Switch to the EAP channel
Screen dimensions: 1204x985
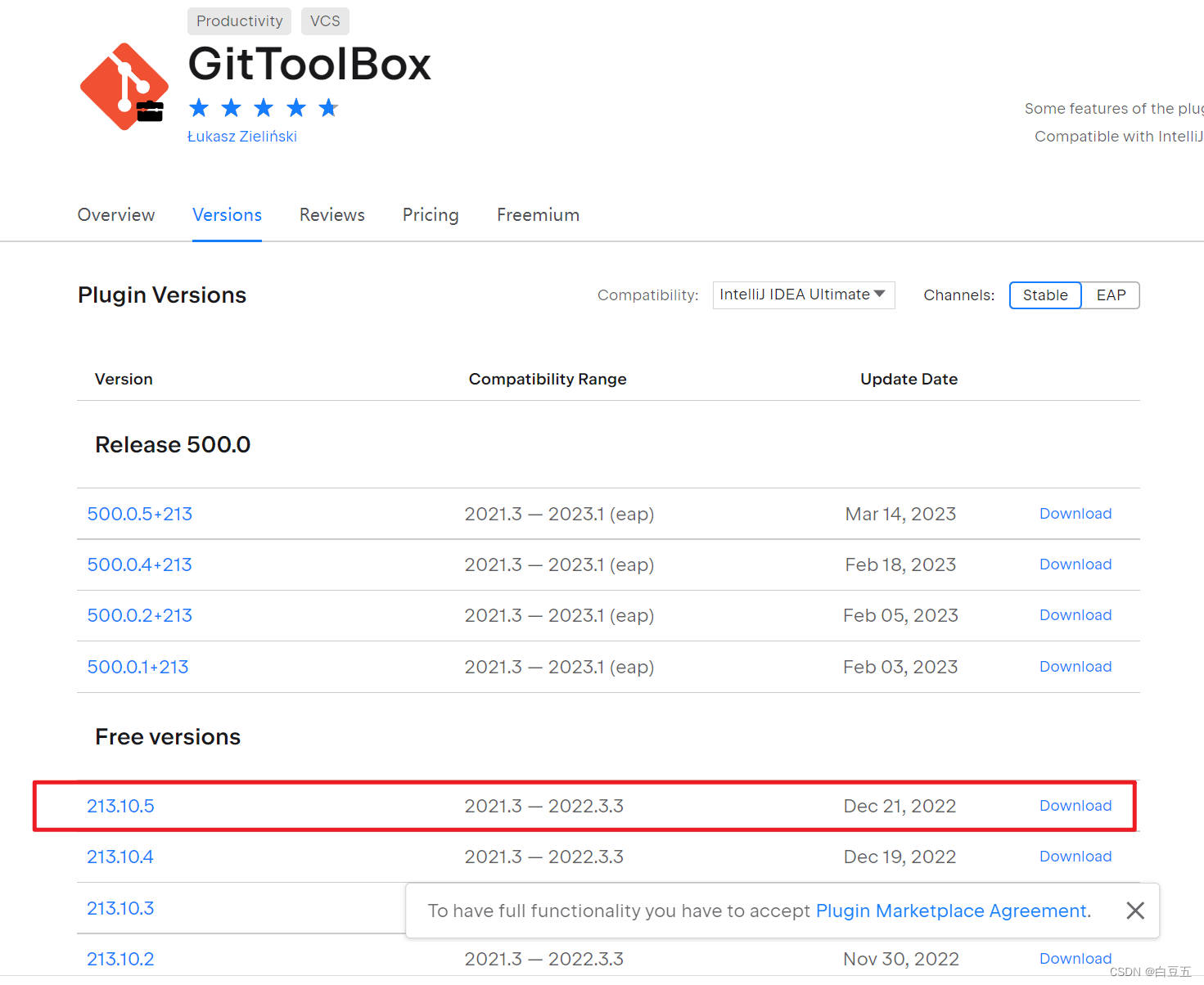1111,295
